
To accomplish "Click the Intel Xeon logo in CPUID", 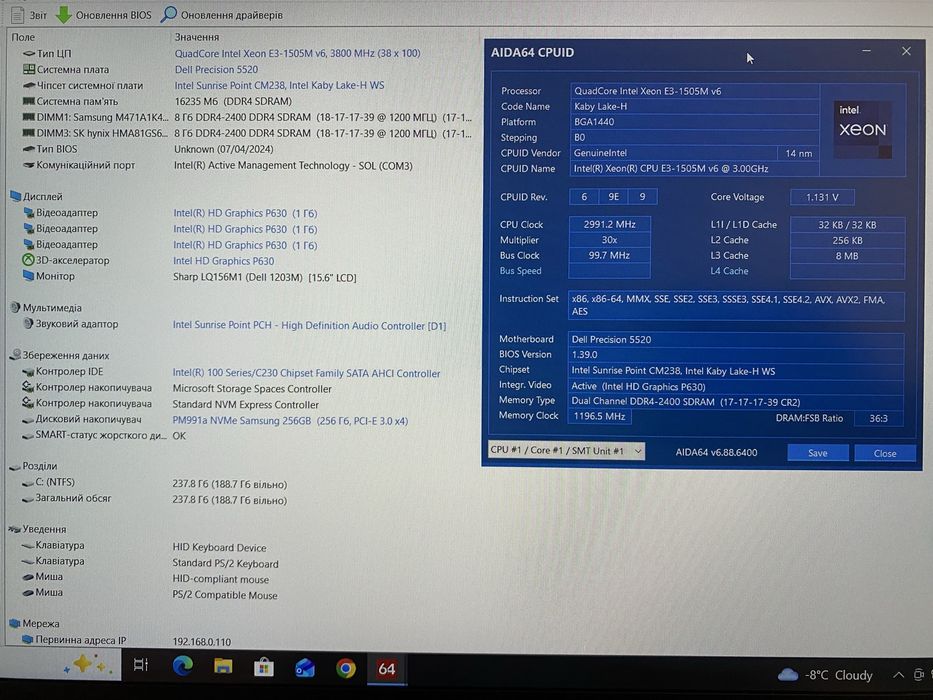I will tap(863, 129).
